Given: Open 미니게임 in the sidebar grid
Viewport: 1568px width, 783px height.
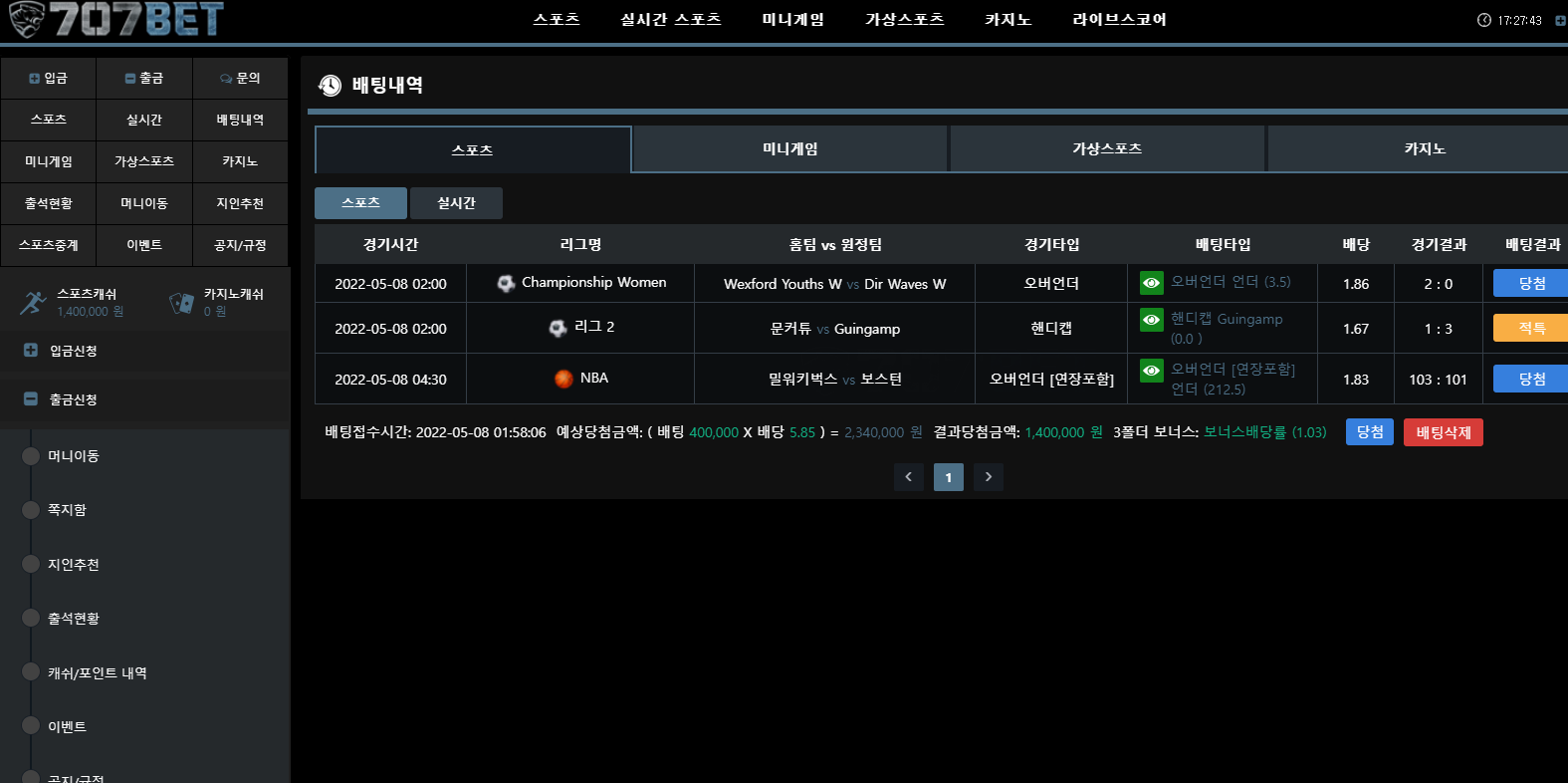Looking at the screenshot, I should pos(49,161).
